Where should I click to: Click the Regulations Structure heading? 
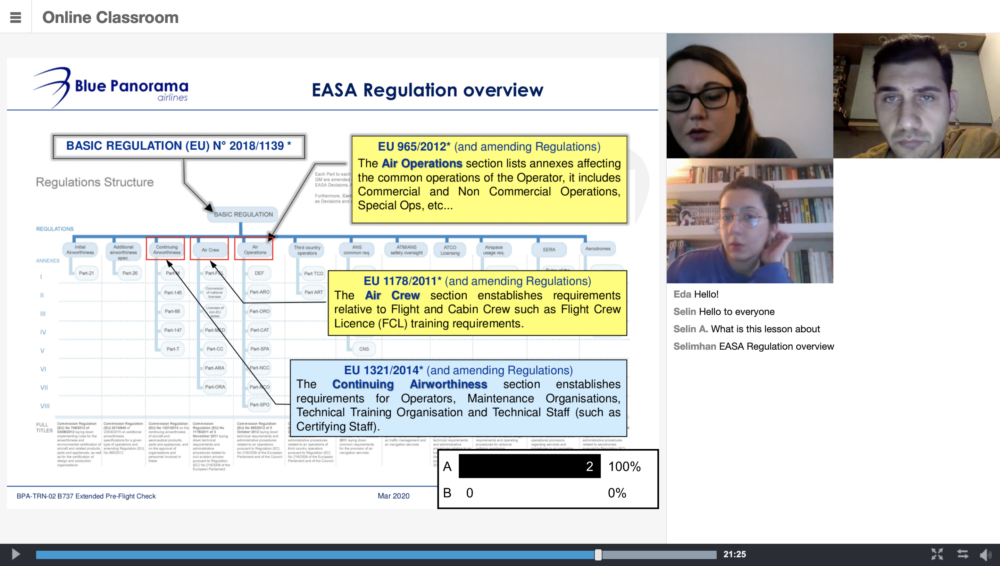tap(94, 182)
